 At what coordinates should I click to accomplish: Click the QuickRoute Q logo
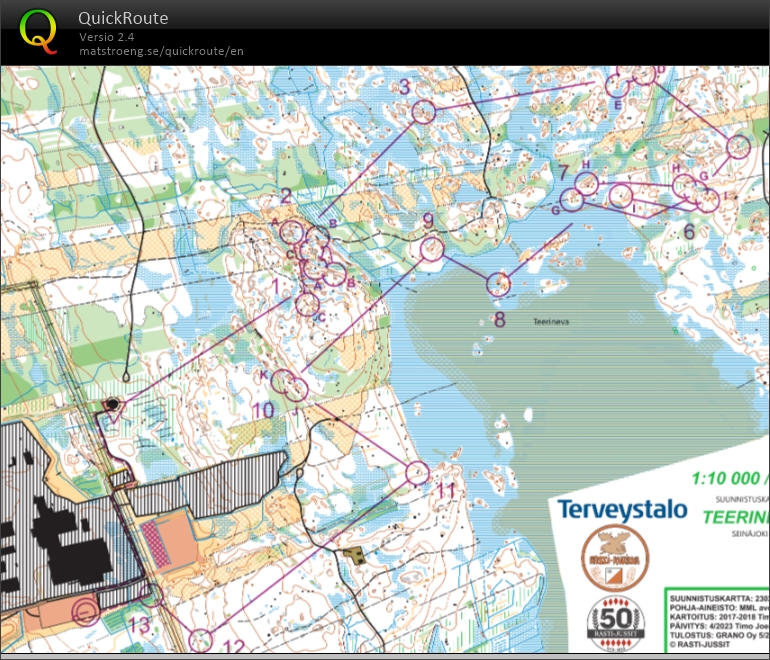(39, 31)
